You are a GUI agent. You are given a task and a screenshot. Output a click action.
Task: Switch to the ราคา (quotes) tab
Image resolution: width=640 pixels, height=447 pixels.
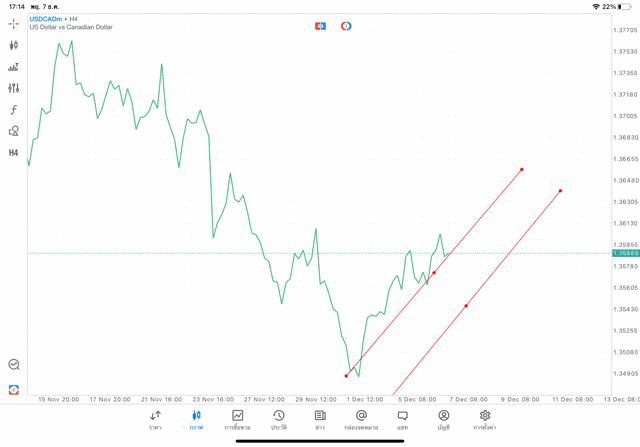(155, 419)
